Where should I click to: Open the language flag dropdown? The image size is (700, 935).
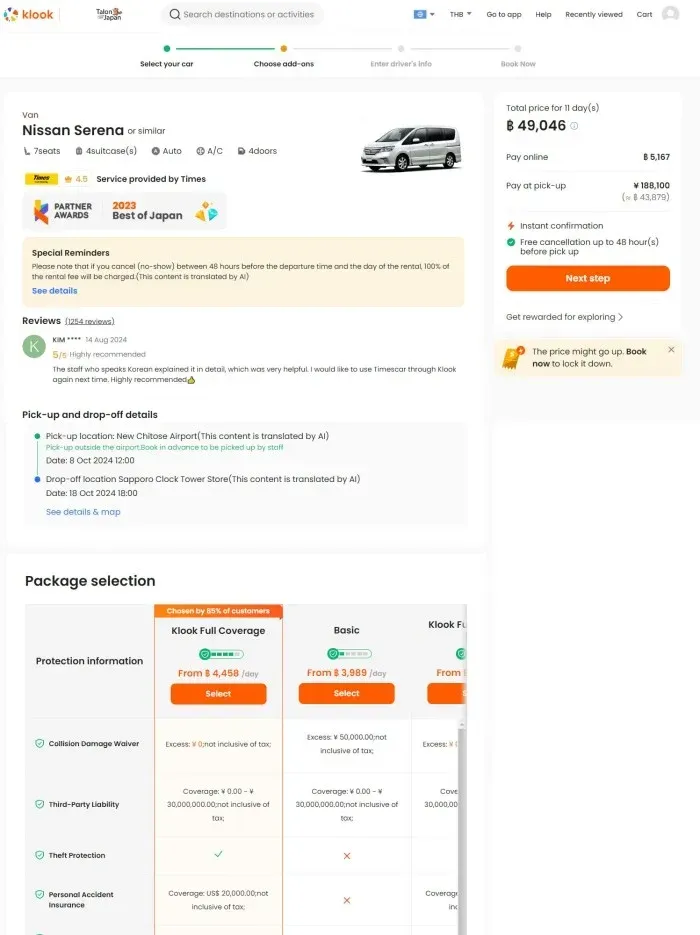coord(424,14)
